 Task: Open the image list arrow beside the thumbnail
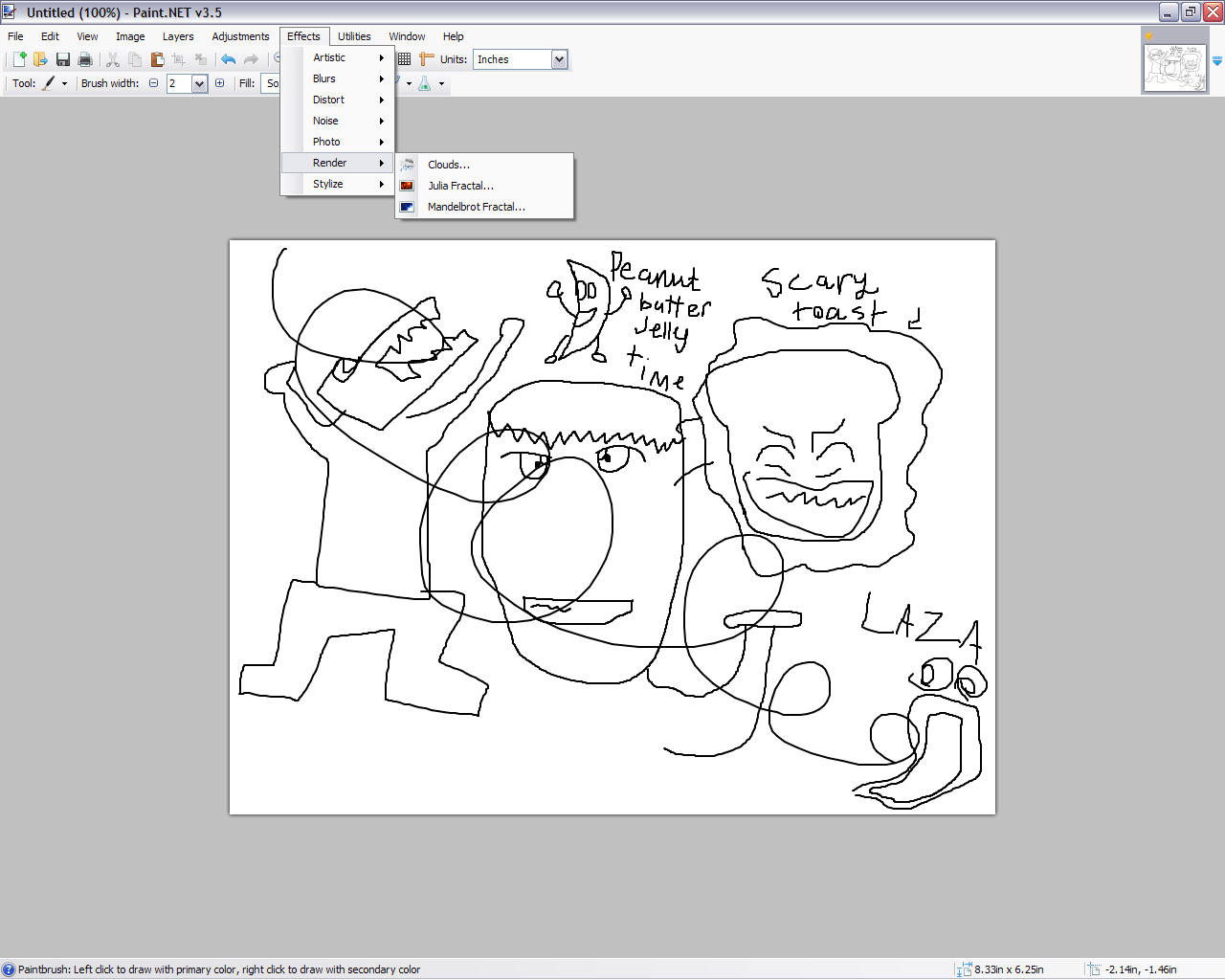click(x=1217, y=61)
